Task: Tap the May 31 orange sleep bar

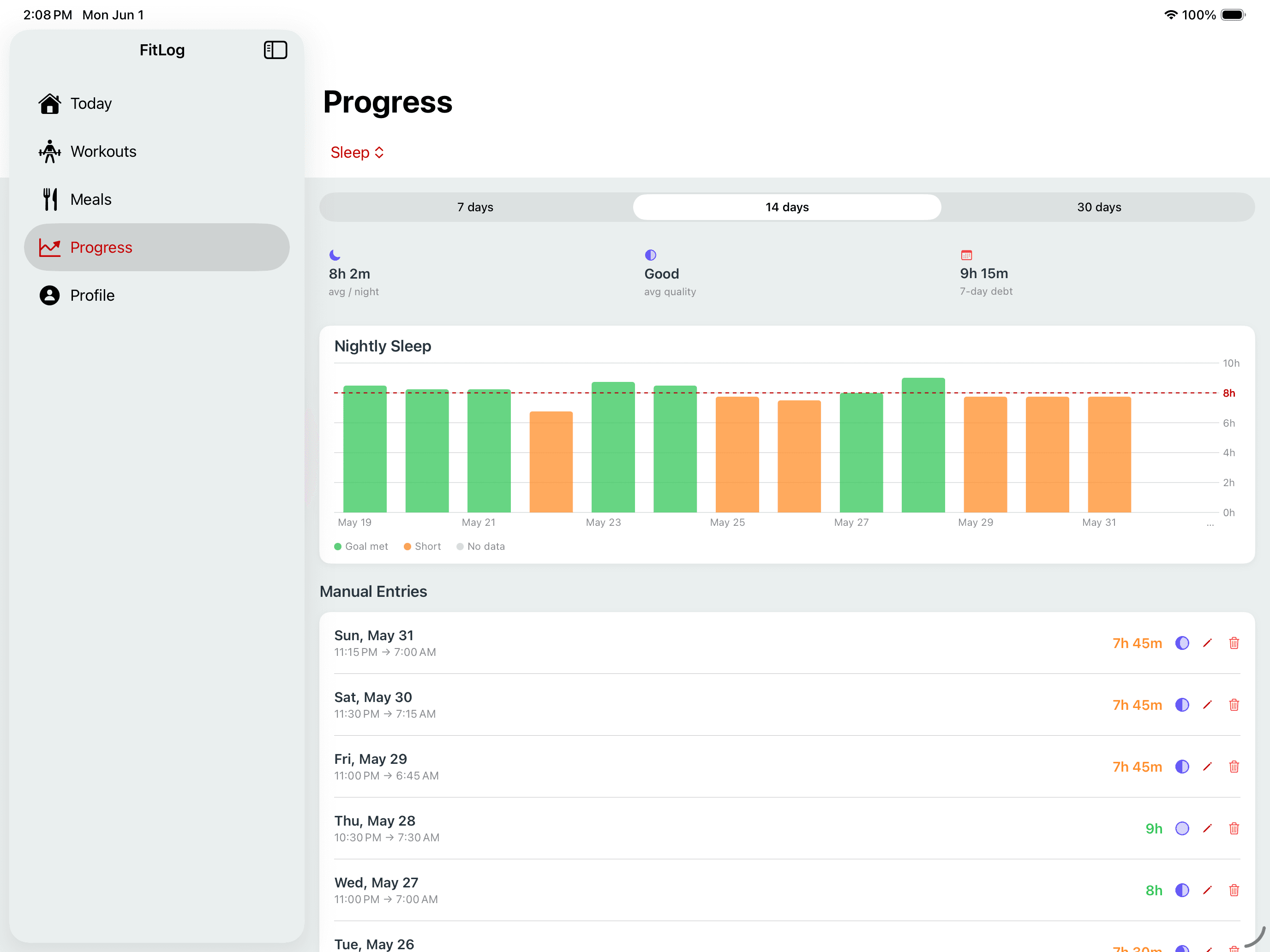Action: (x=1109, y=454)
